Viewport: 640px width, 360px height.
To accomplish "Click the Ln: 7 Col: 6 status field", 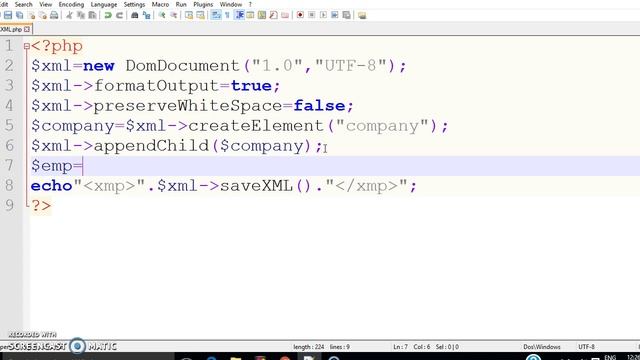I will (x=411, y=347).
